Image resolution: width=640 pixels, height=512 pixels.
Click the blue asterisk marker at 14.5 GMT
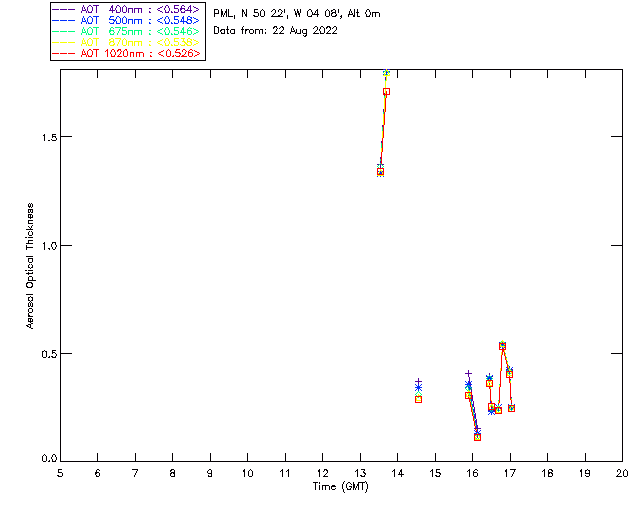click(x=418, y=387)
